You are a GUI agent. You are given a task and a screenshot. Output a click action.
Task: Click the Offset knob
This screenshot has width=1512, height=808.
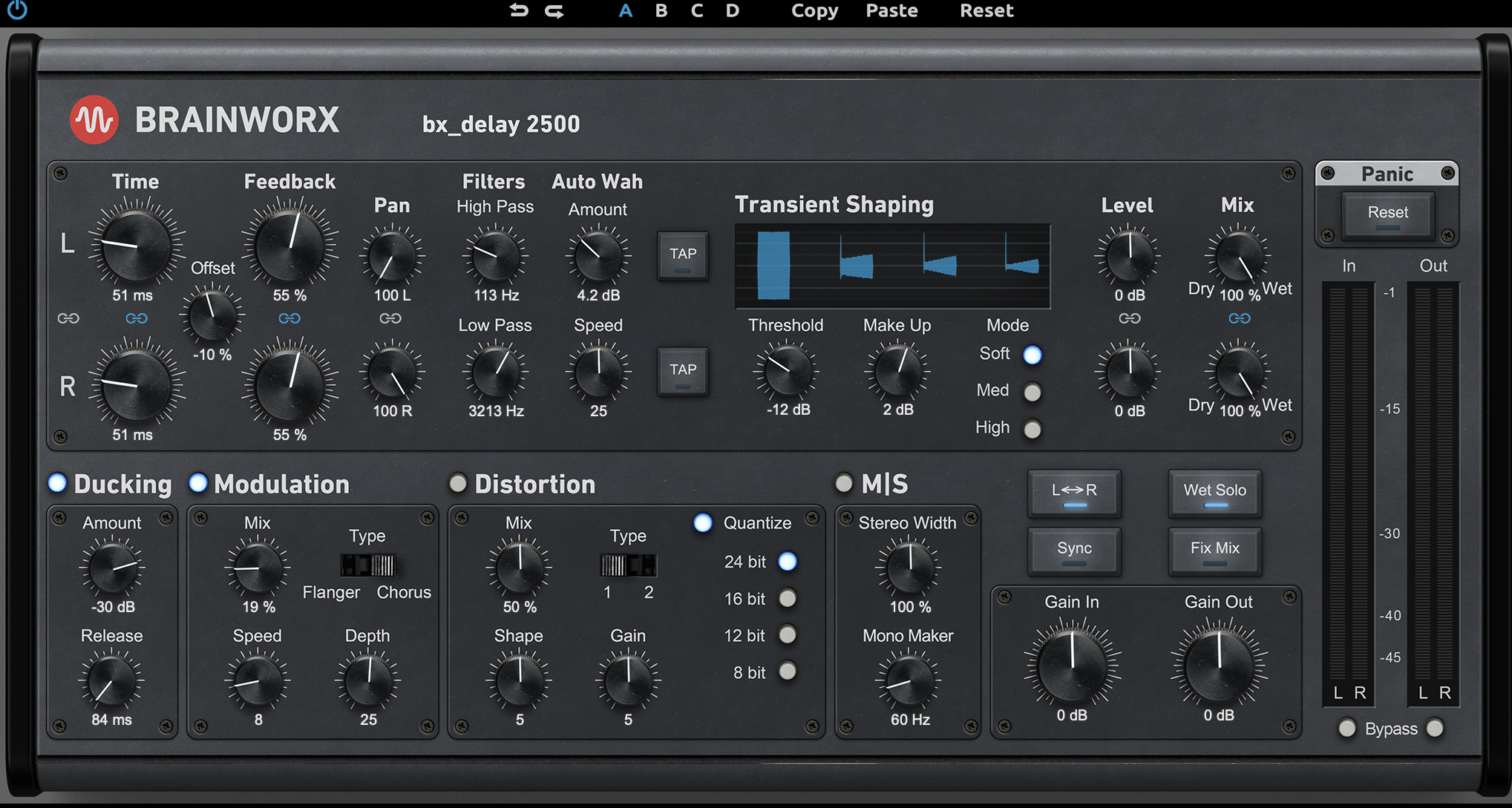212,315
